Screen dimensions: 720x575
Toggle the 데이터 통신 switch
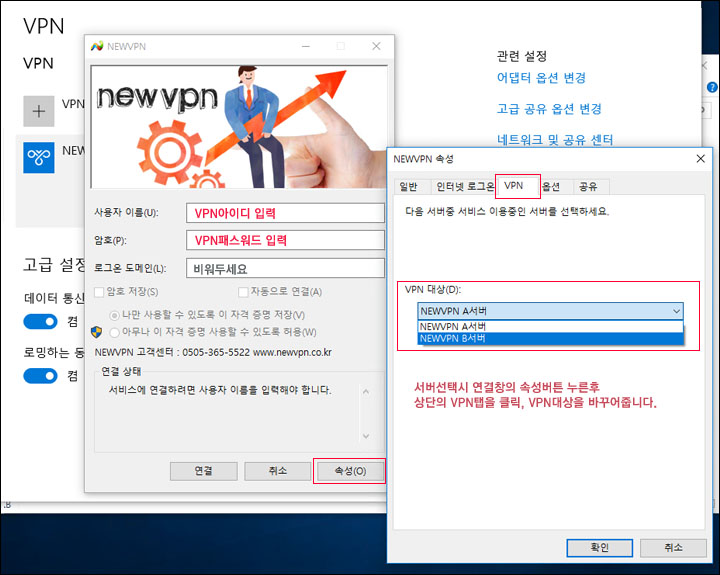point(40,322)
